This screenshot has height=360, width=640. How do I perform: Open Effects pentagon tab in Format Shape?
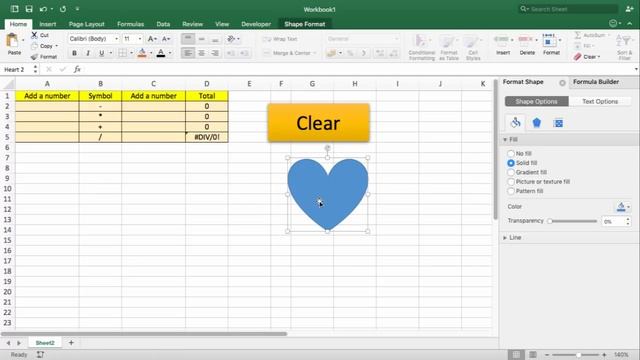[537, 122]
